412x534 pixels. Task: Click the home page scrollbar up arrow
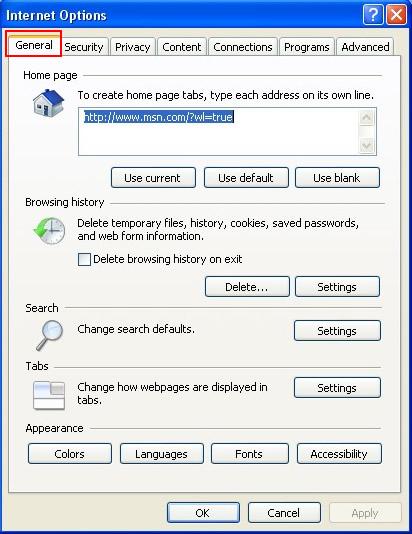pos(367,117)
